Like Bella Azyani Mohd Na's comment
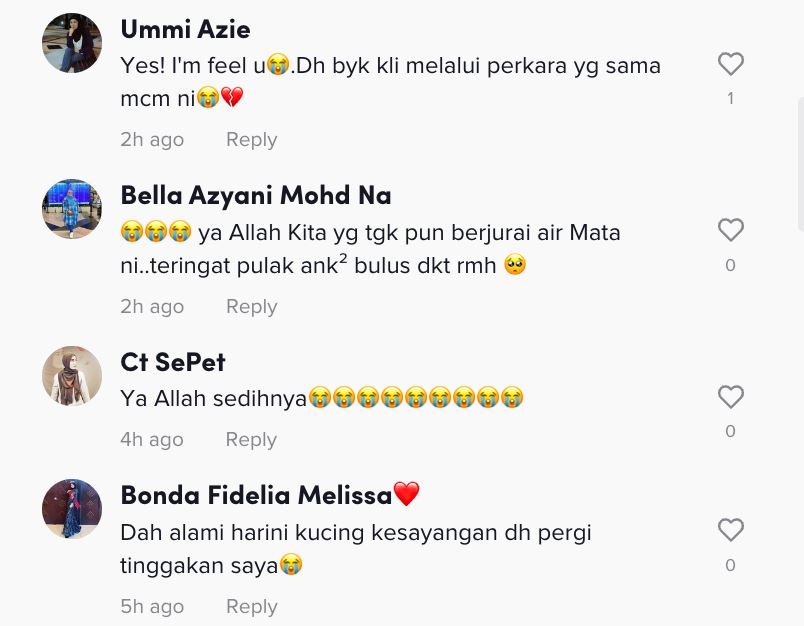The height and width of the screenshot is (626, 804). tap(730, 230)
